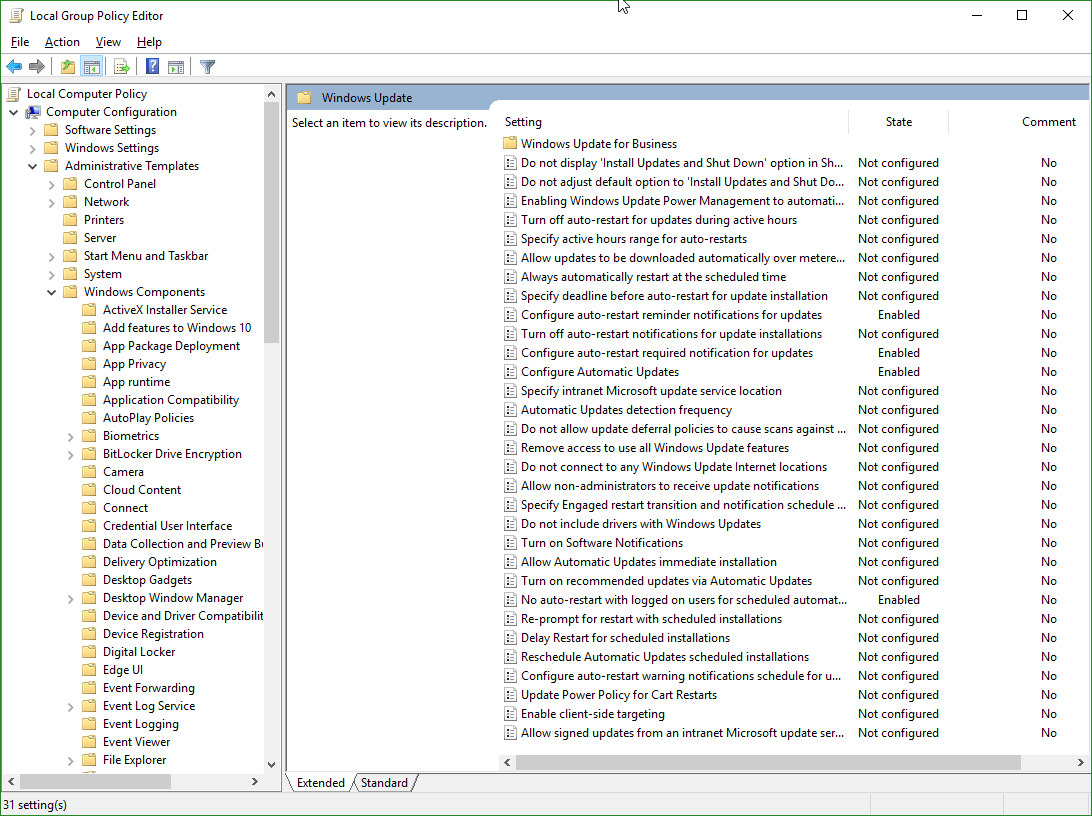Image resolution: width=1092 pixels, height=816 pixels.
Task: Click the settings list horizontal scrollbar thumb
Action: click(x=768, y=762)
